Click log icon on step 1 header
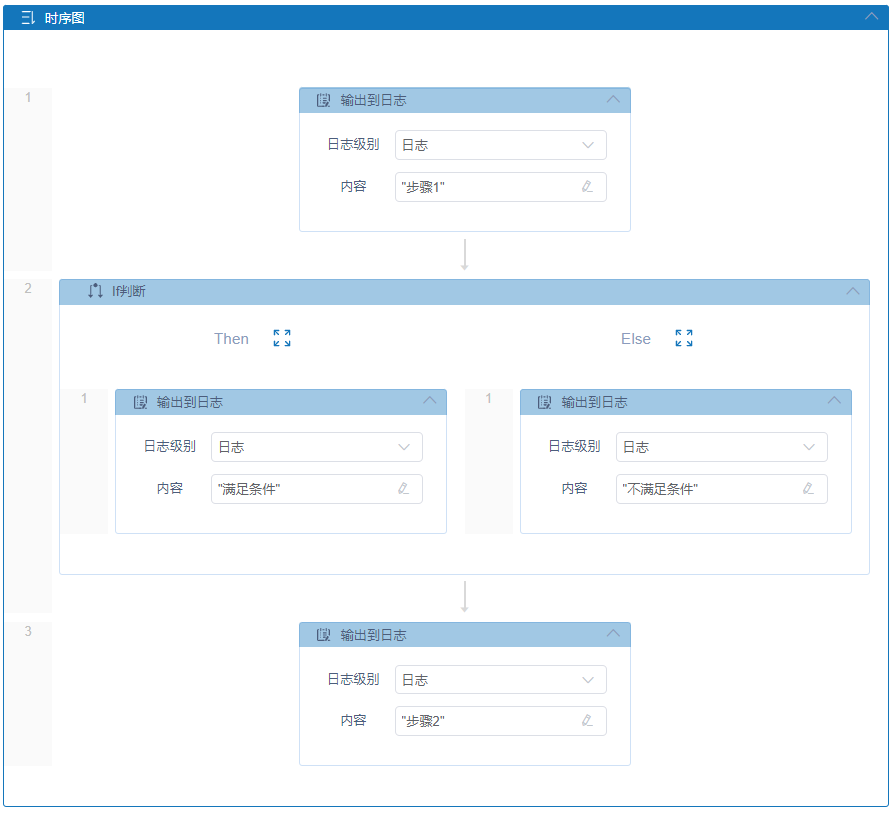Viewport: 891px width, 813px height. [323, 100]
